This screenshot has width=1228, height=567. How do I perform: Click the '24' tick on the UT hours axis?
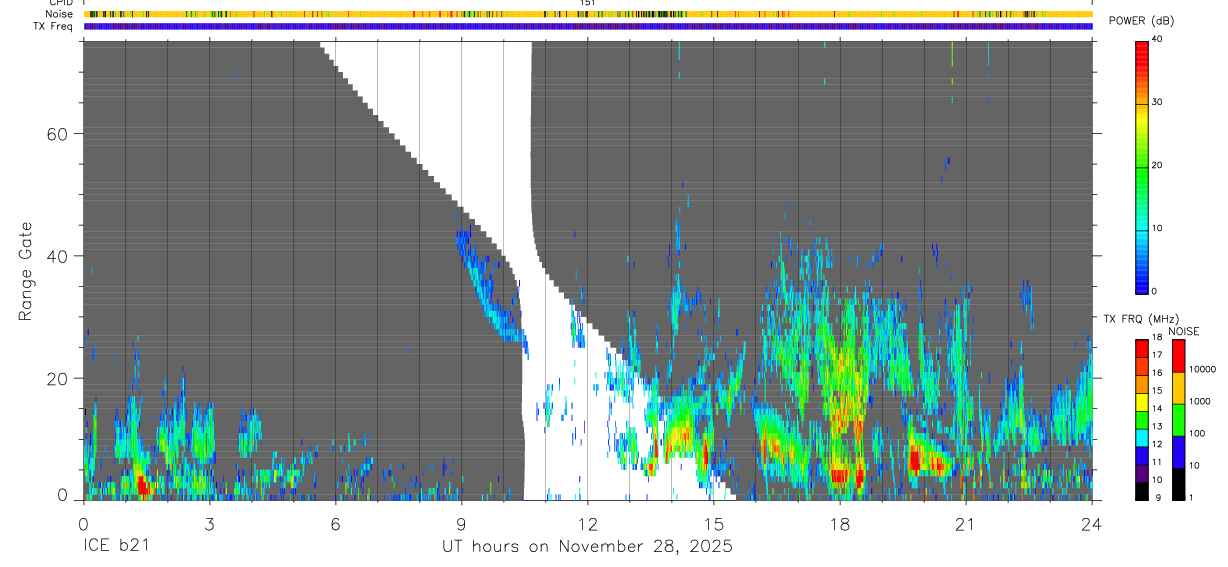pyautogui.click(x=1092, y=523)
